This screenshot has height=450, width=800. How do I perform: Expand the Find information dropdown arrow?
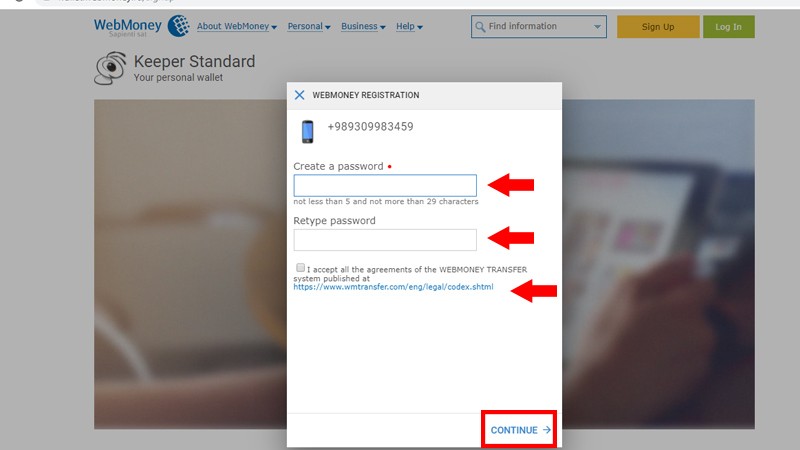[597, 27]
